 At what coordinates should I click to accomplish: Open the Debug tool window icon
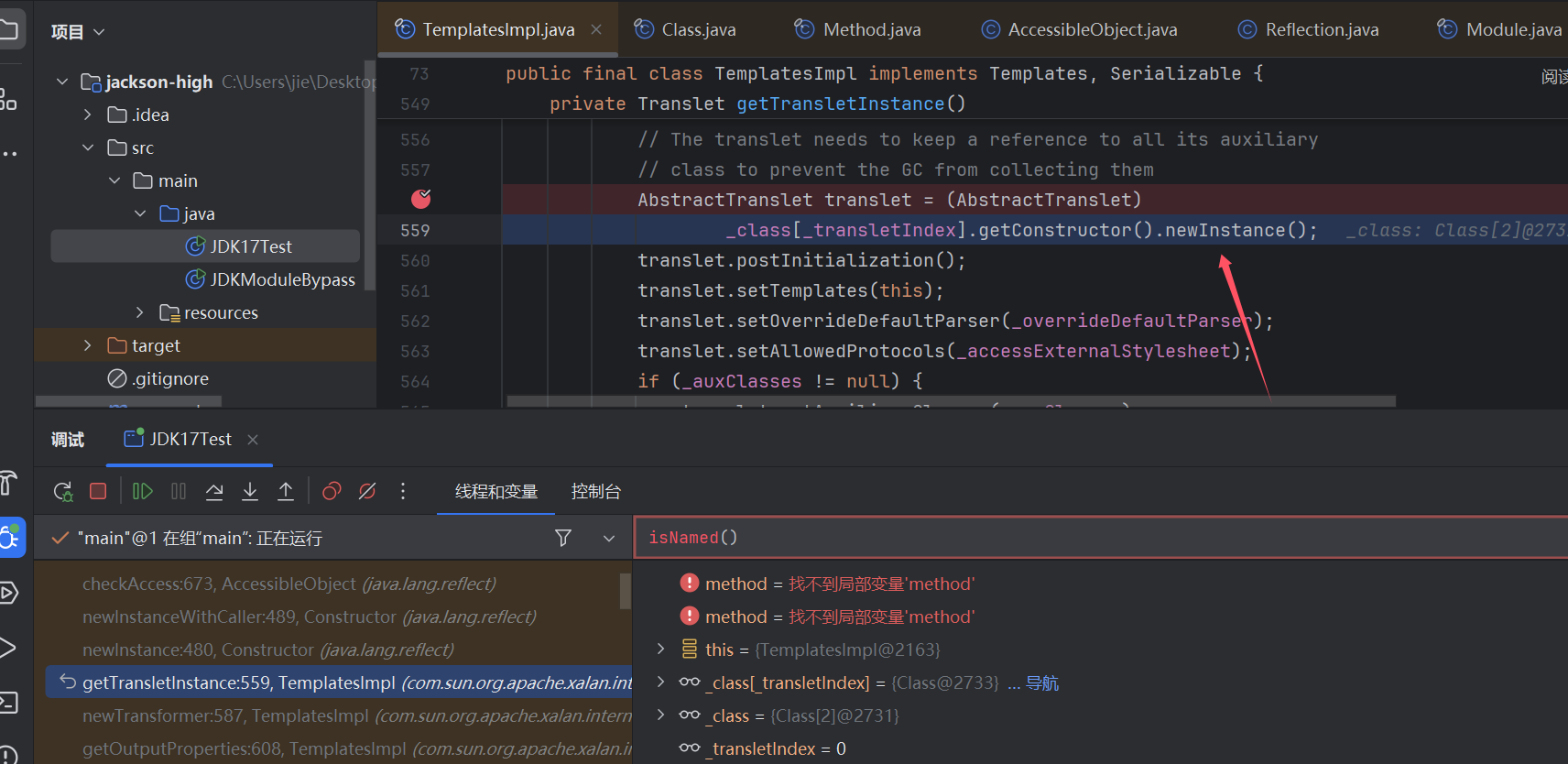(11, 538)
